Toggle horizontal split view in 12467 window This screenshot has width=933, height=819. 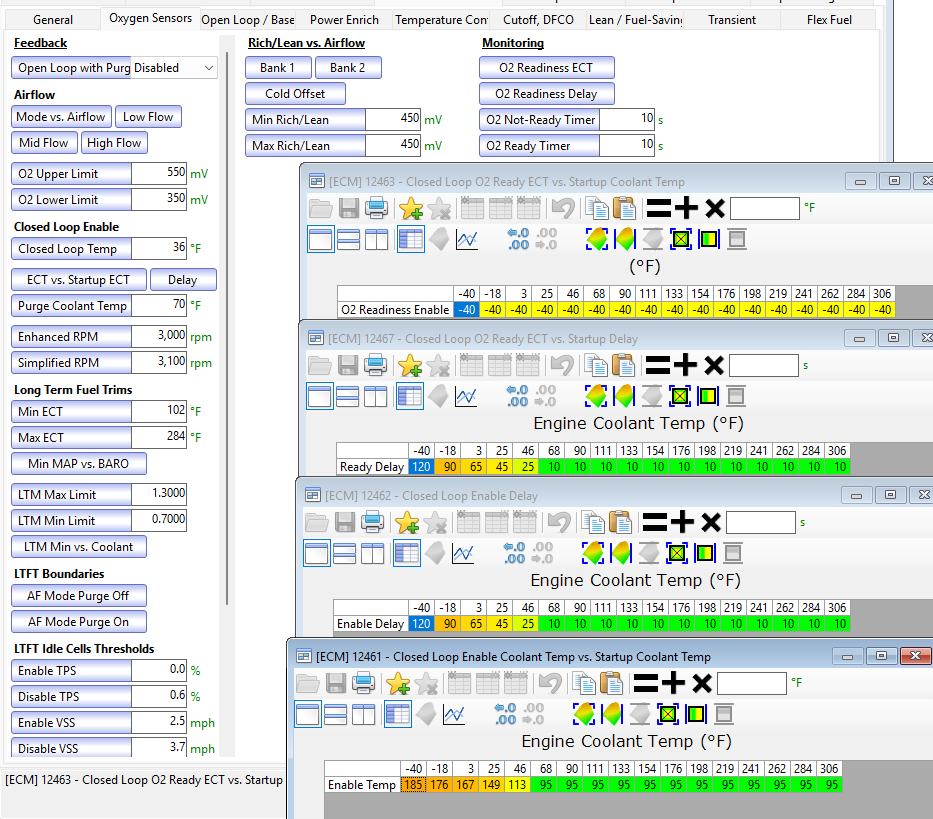click(x=347, y=396)
